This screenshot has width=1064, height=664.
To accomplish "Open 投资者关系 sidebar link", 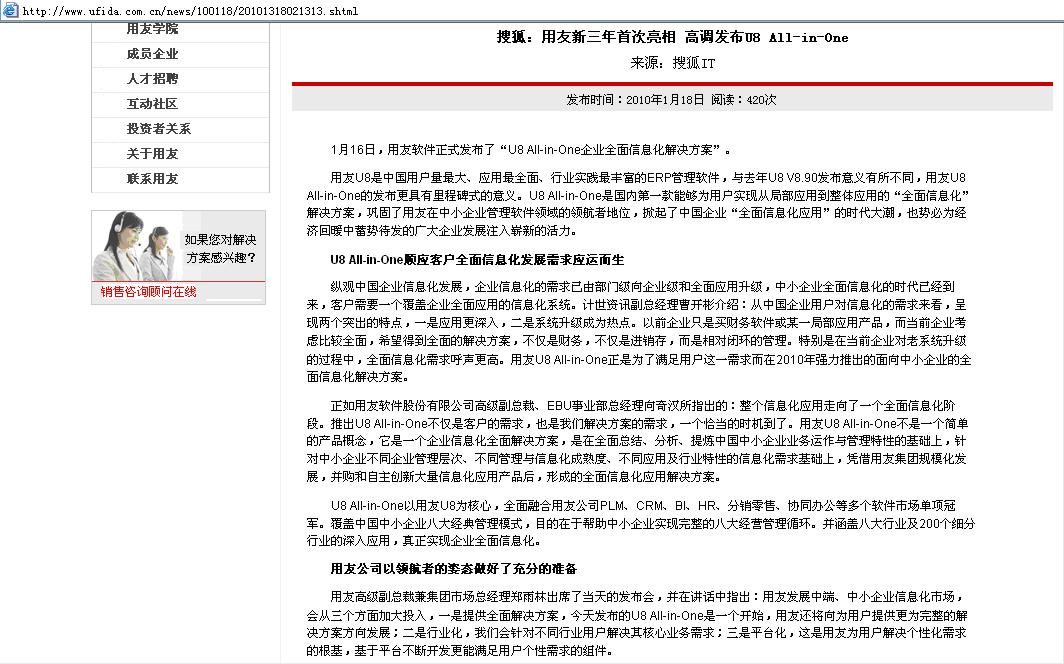I will tap(159, 129).
